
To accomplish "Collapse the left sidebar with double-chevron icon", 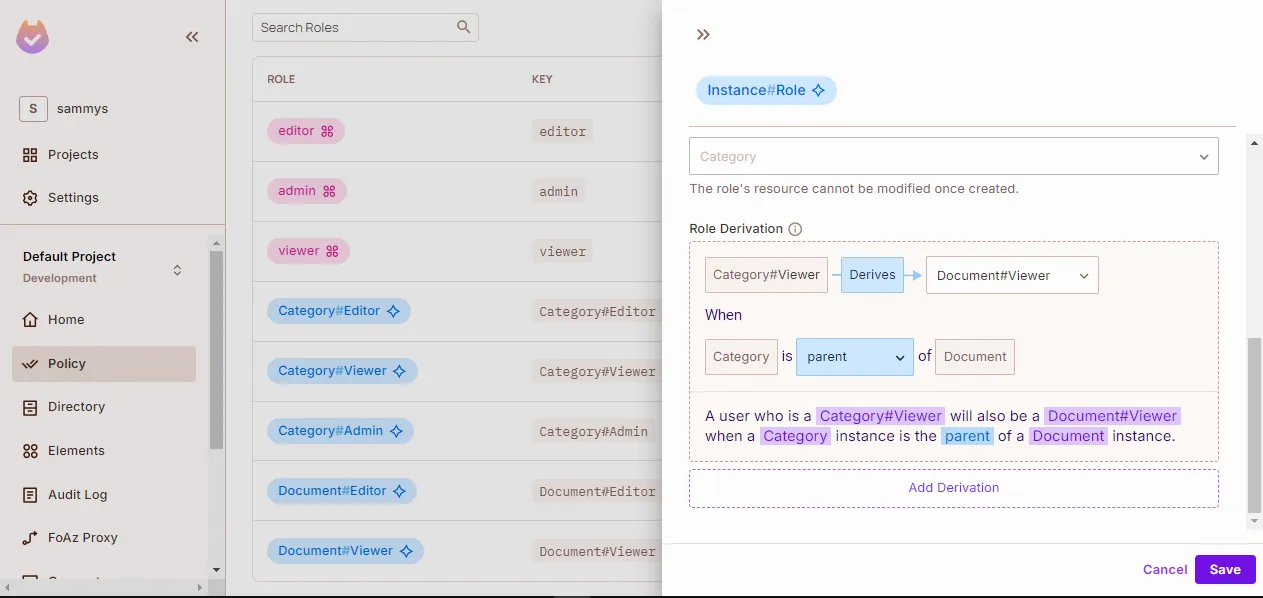I will (x=192, y=37).
